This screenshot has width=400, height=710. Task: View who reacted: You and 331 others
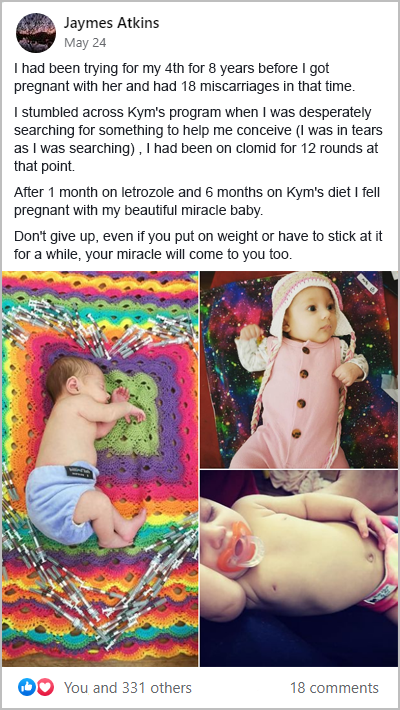pos(128,688)
